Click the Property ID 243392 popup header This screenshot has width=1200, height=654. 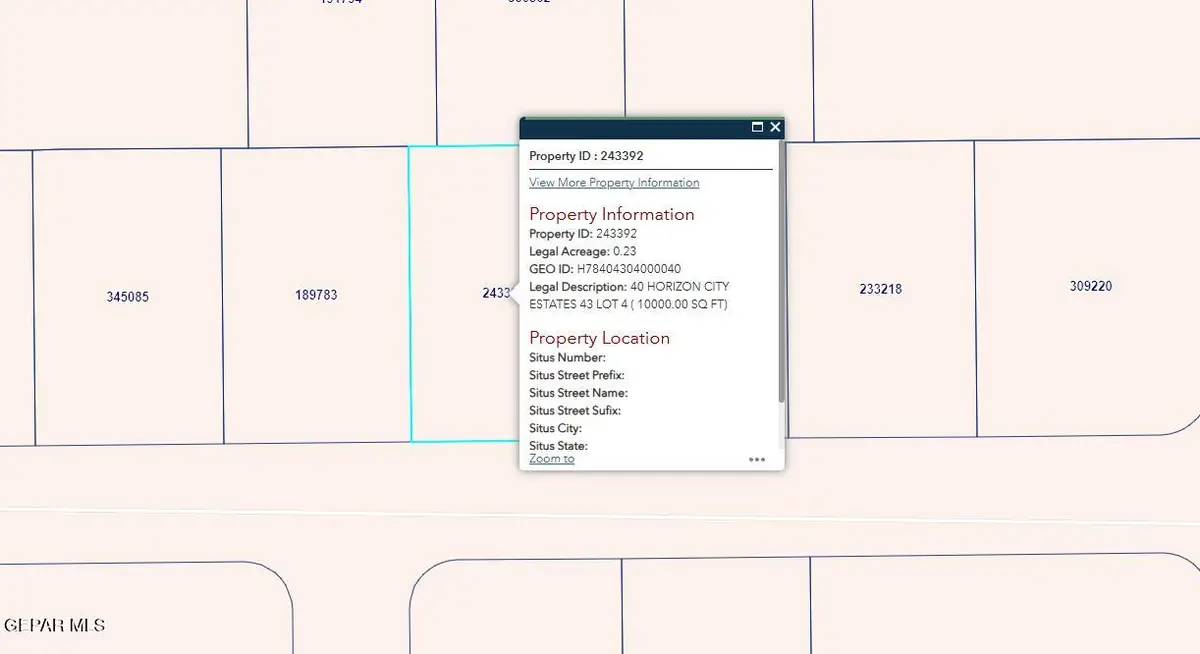(588, 156)
